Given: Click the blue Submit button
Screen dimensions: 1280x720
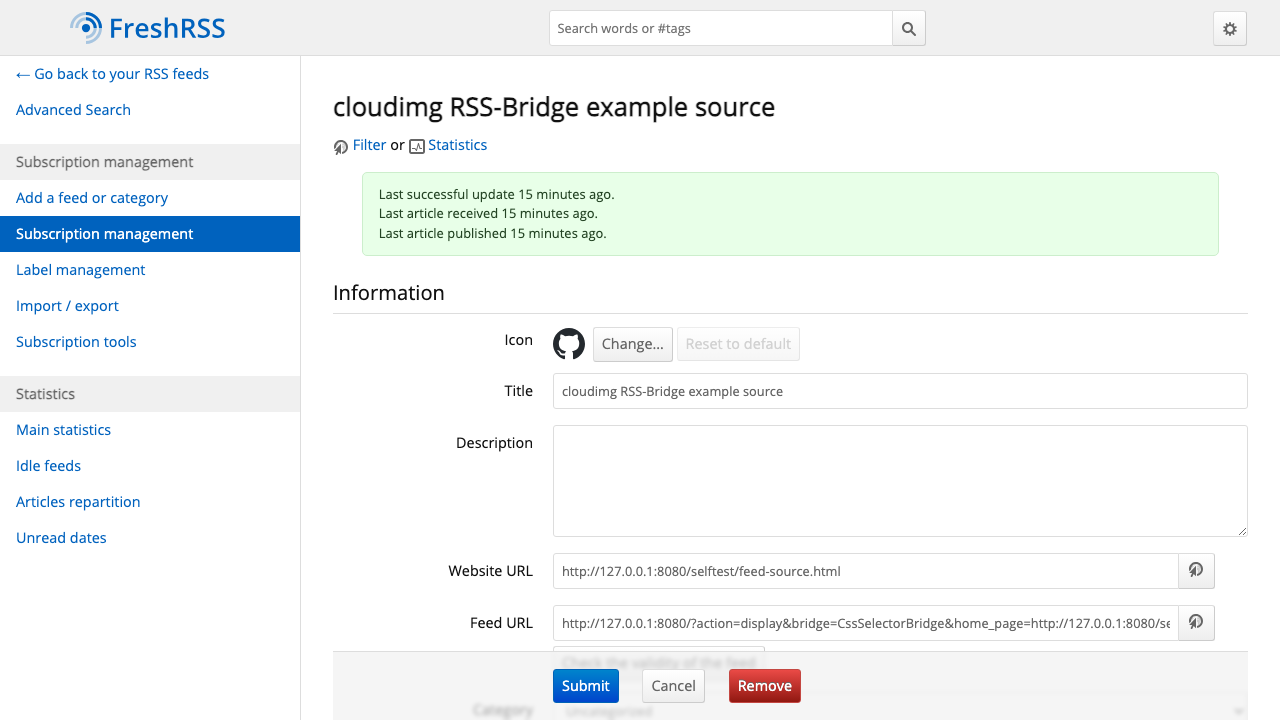Looking at the screenshot, I should point(586,686).
